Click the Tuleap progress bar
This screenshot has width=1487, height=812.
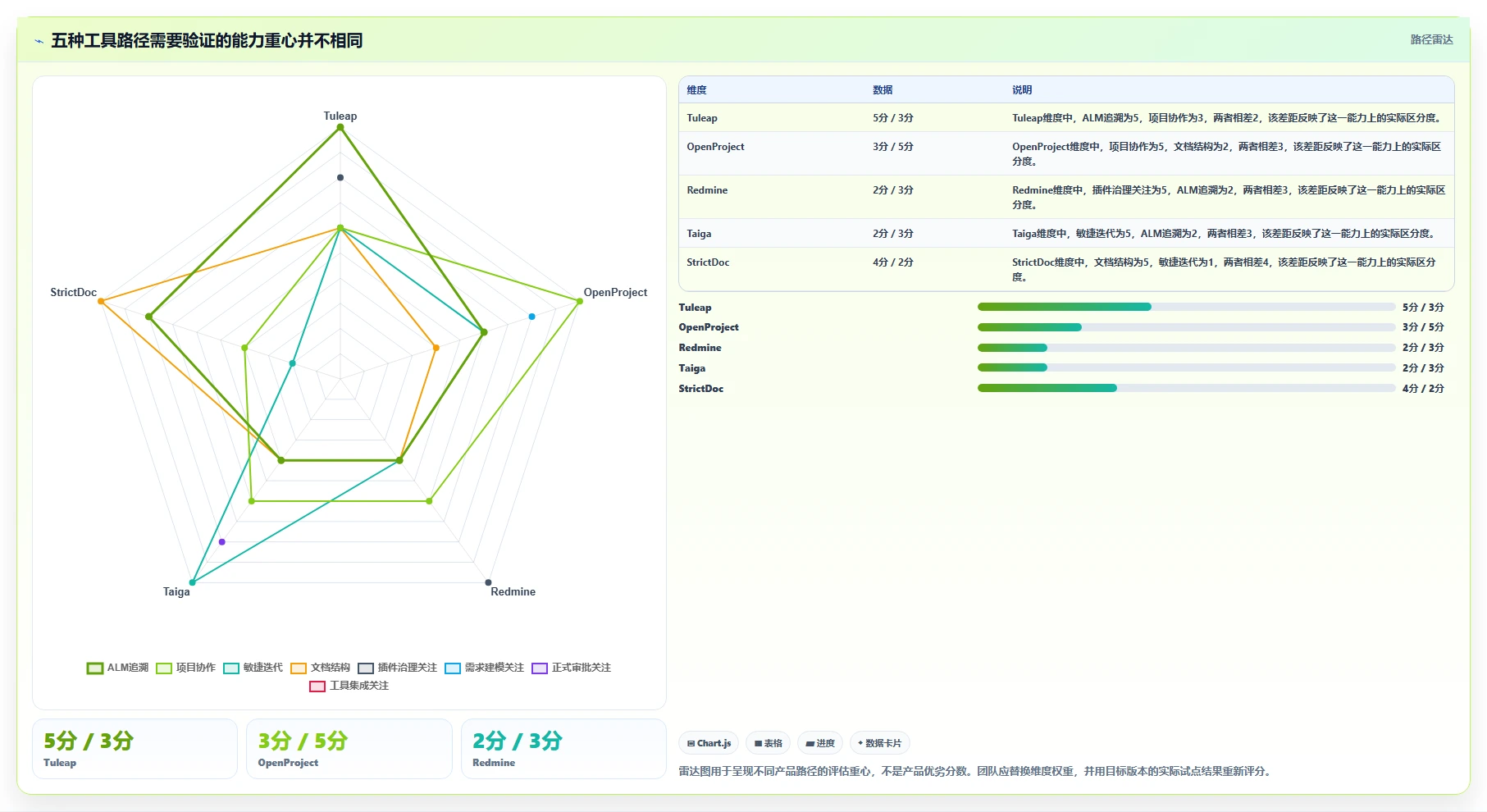pos(1186,307)
